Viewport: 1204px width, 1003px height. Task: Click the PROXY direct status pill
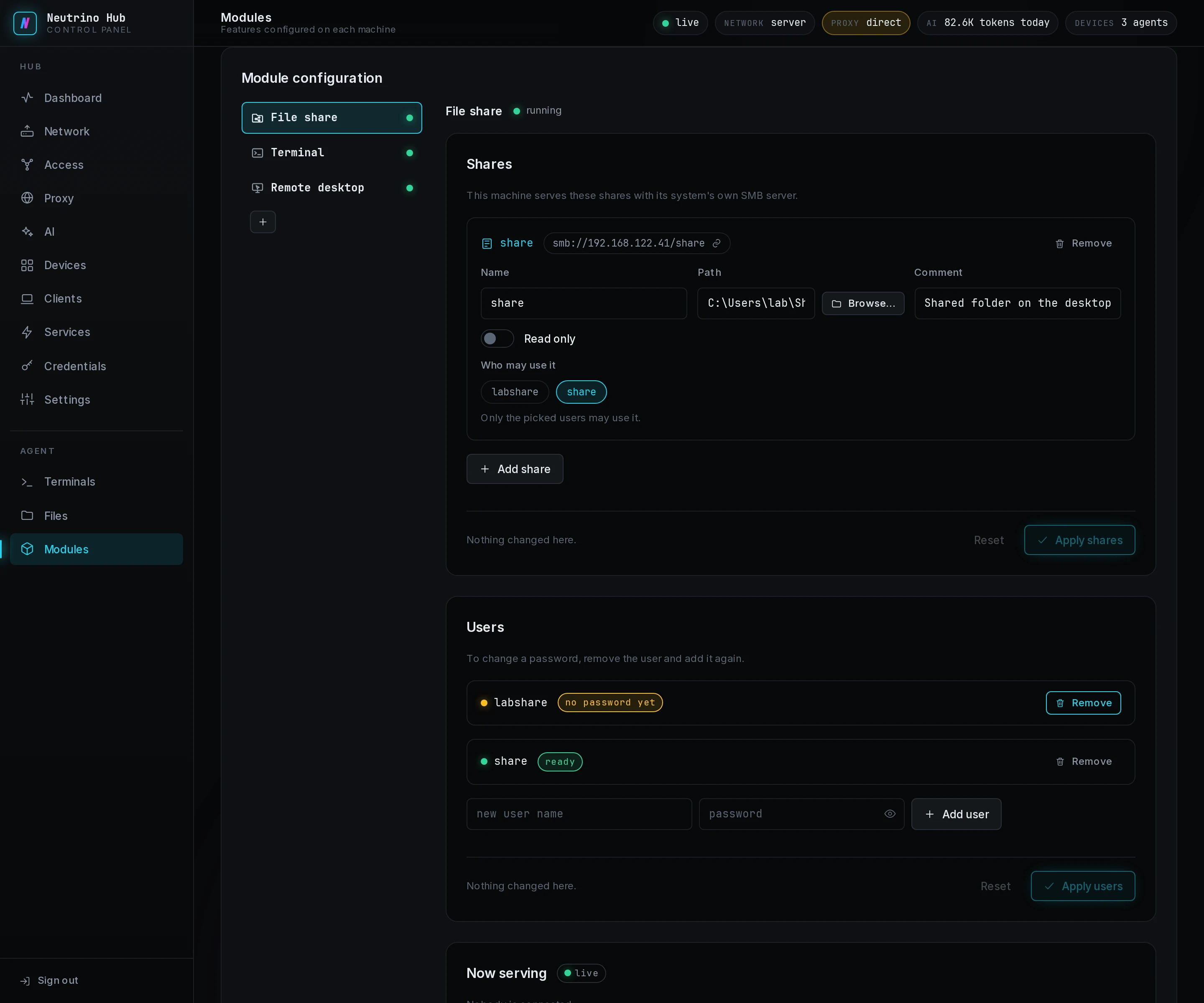pos(866,23)
